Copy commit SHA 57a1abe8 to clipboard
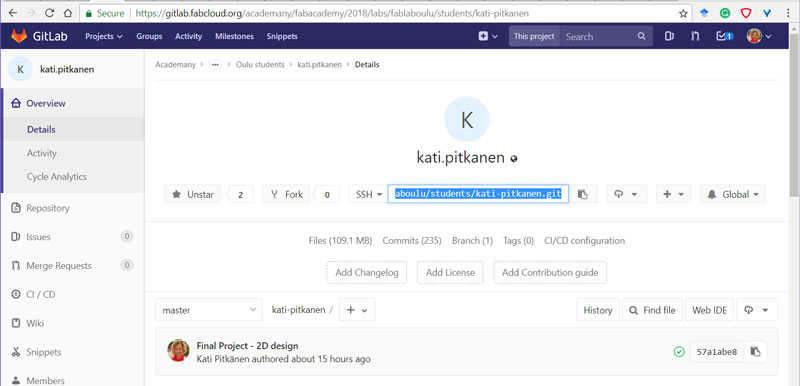This screenshot has width=800, height=386. coord(755,351)
